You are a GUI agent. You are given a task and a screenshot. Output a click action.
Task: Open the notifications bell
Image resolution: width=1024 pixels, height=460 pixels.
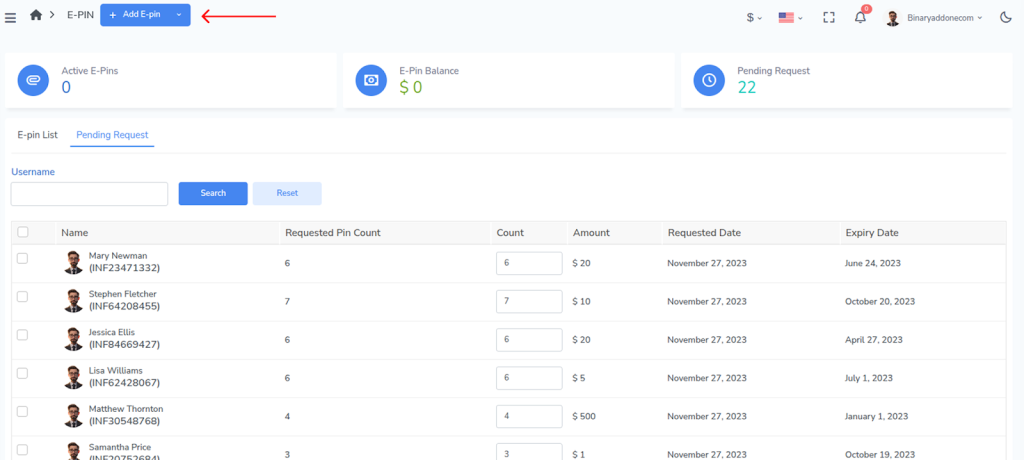[x=860, y=17]
